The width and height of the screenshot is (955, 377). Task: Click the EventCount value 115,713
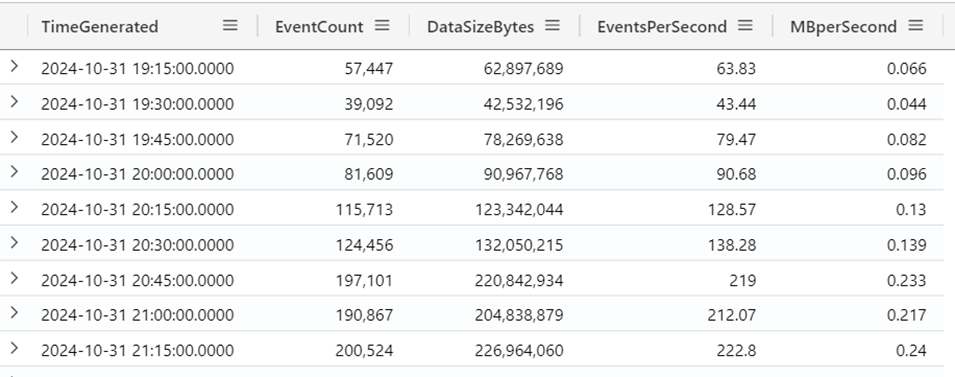[x=364, y=210]
